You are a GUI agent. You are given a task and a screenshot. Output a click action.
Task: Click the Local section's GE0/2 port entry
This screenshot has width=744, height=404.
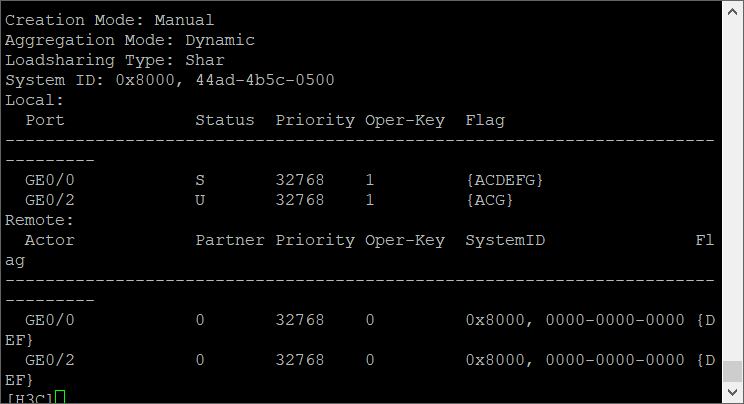pos(50,200)
